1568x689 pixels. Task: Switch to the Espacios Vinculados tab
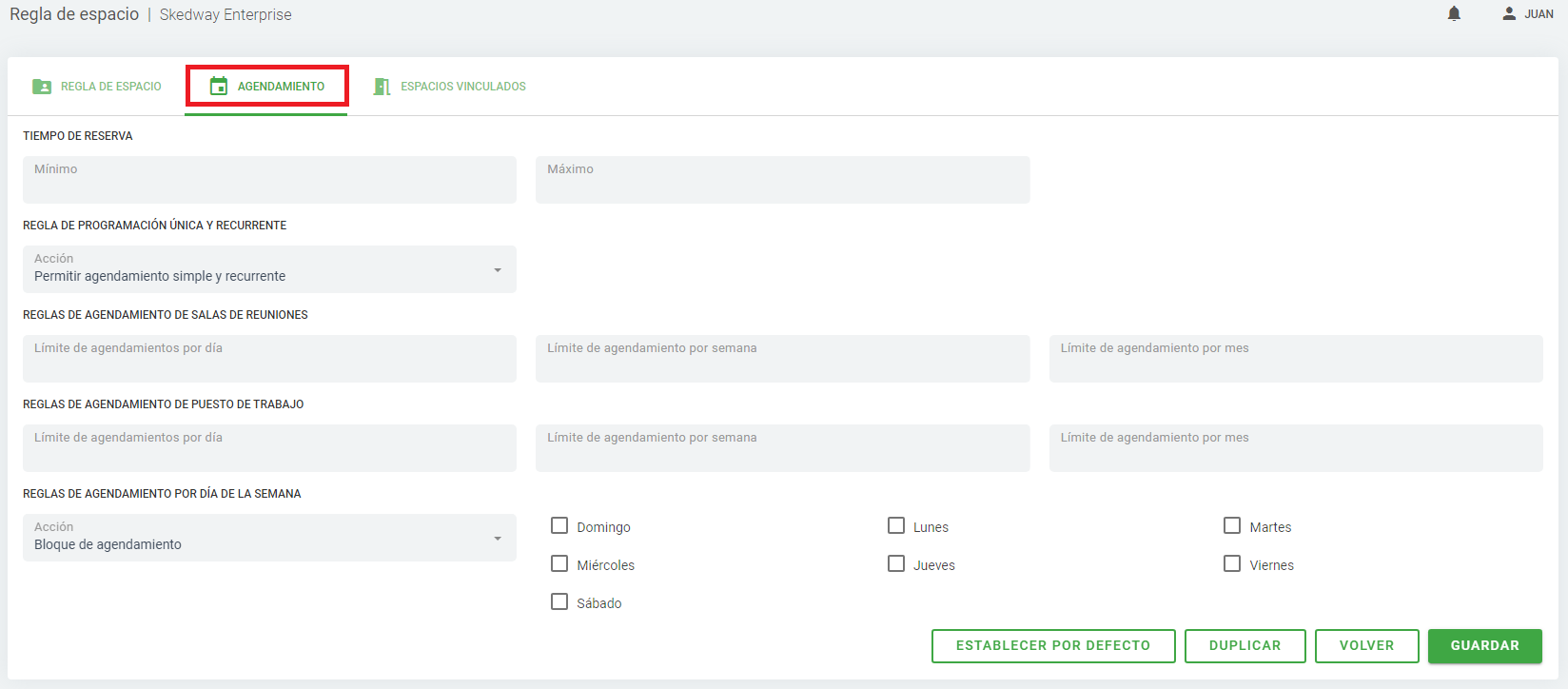click(462, 87)
